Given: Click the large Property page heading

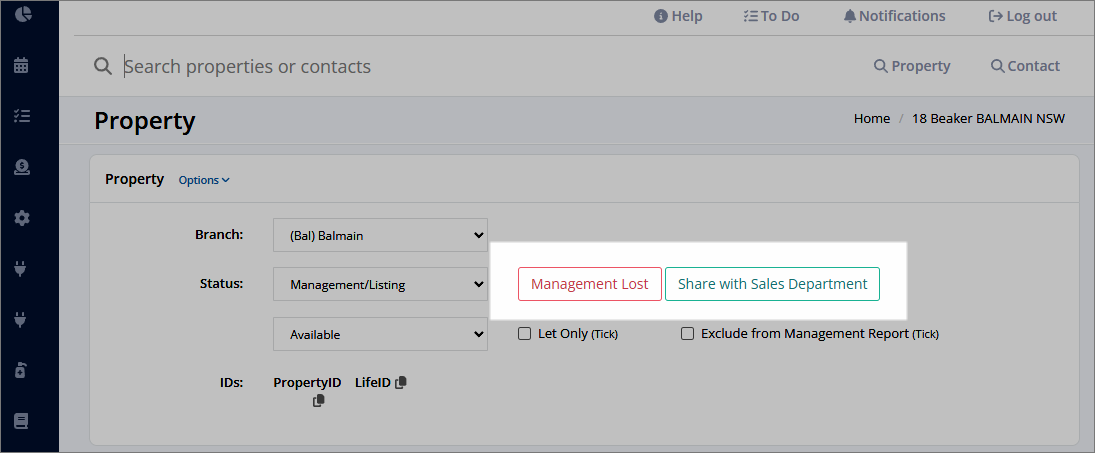Looking at the screenshot, I should [x=145, y=121].
